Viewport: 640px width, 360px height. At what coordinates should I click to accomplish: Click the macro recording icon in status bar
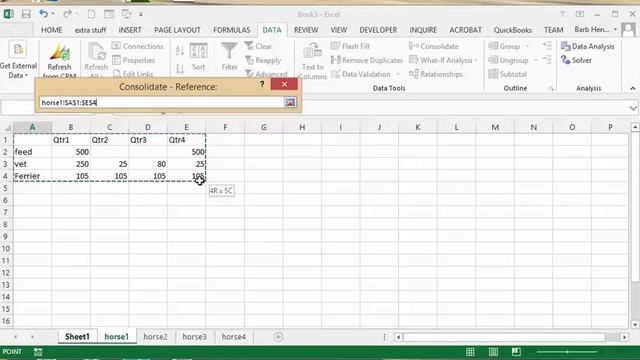(38, 351)
